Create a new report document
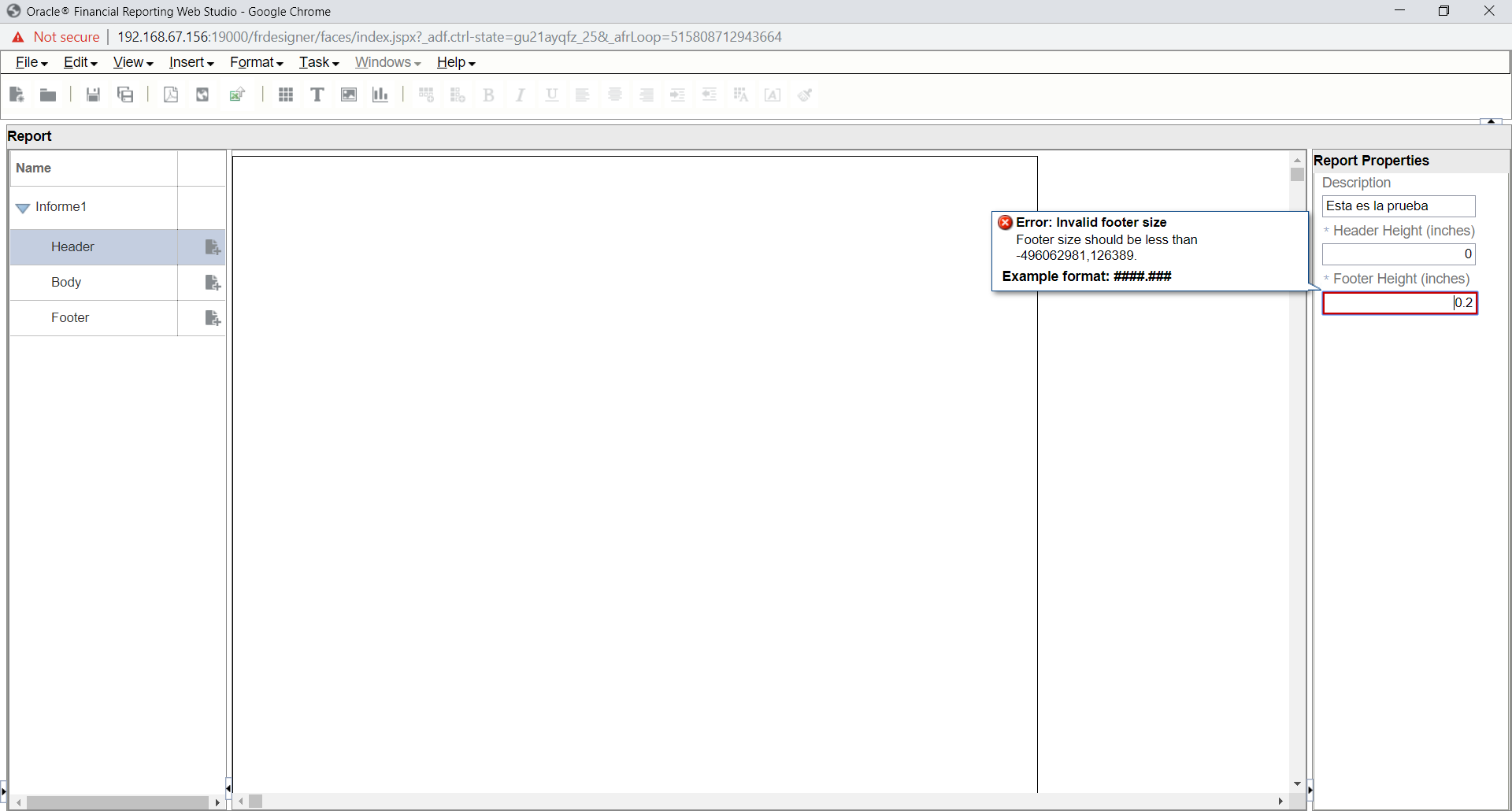This screenshot has height=811, width=1512. 16,94
